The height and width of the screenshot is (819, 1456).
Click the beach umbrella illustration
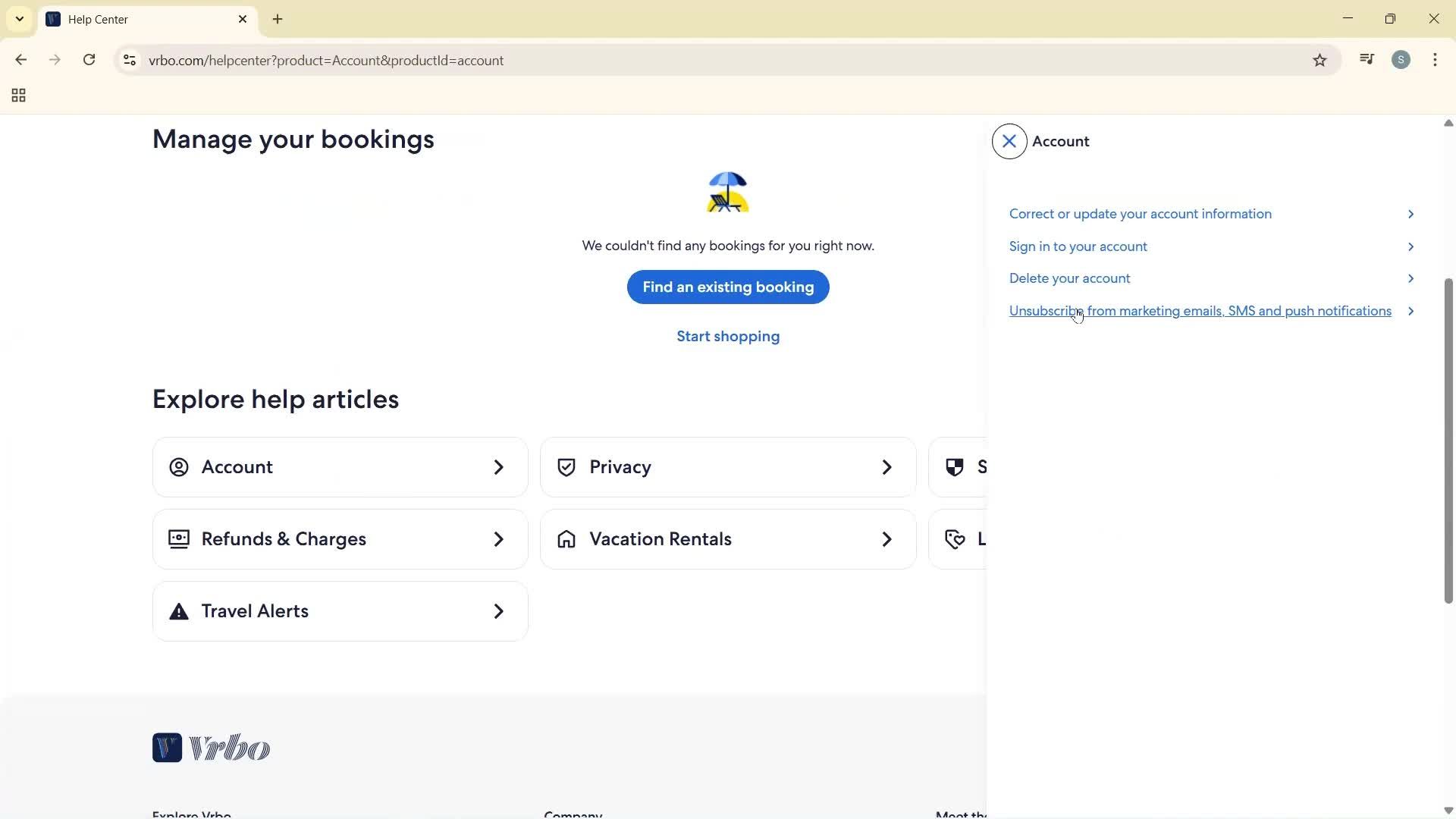pos(727,192)
